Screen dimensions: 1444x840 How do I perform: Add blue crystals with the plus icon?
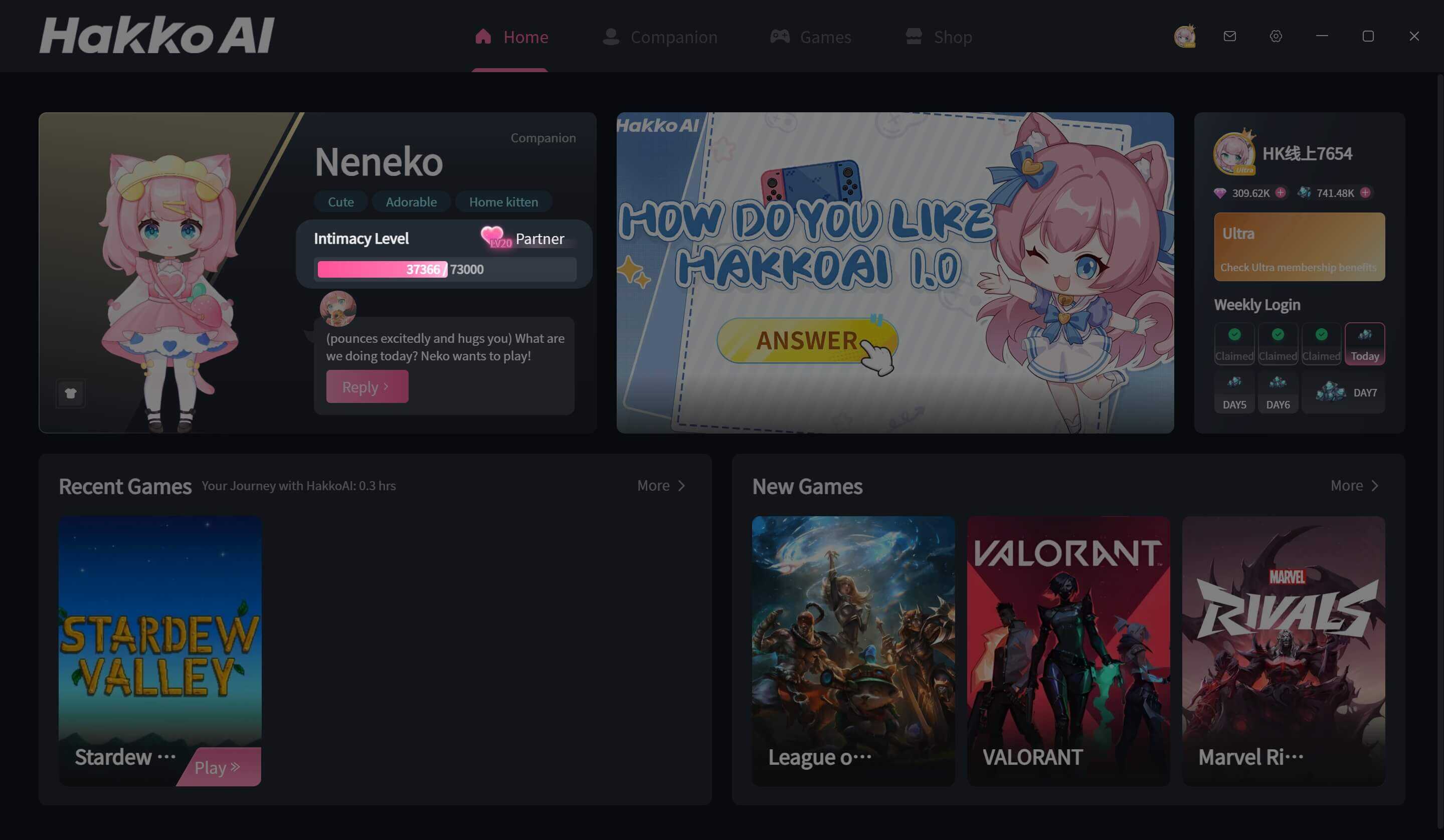click(x=1365, y=192)
